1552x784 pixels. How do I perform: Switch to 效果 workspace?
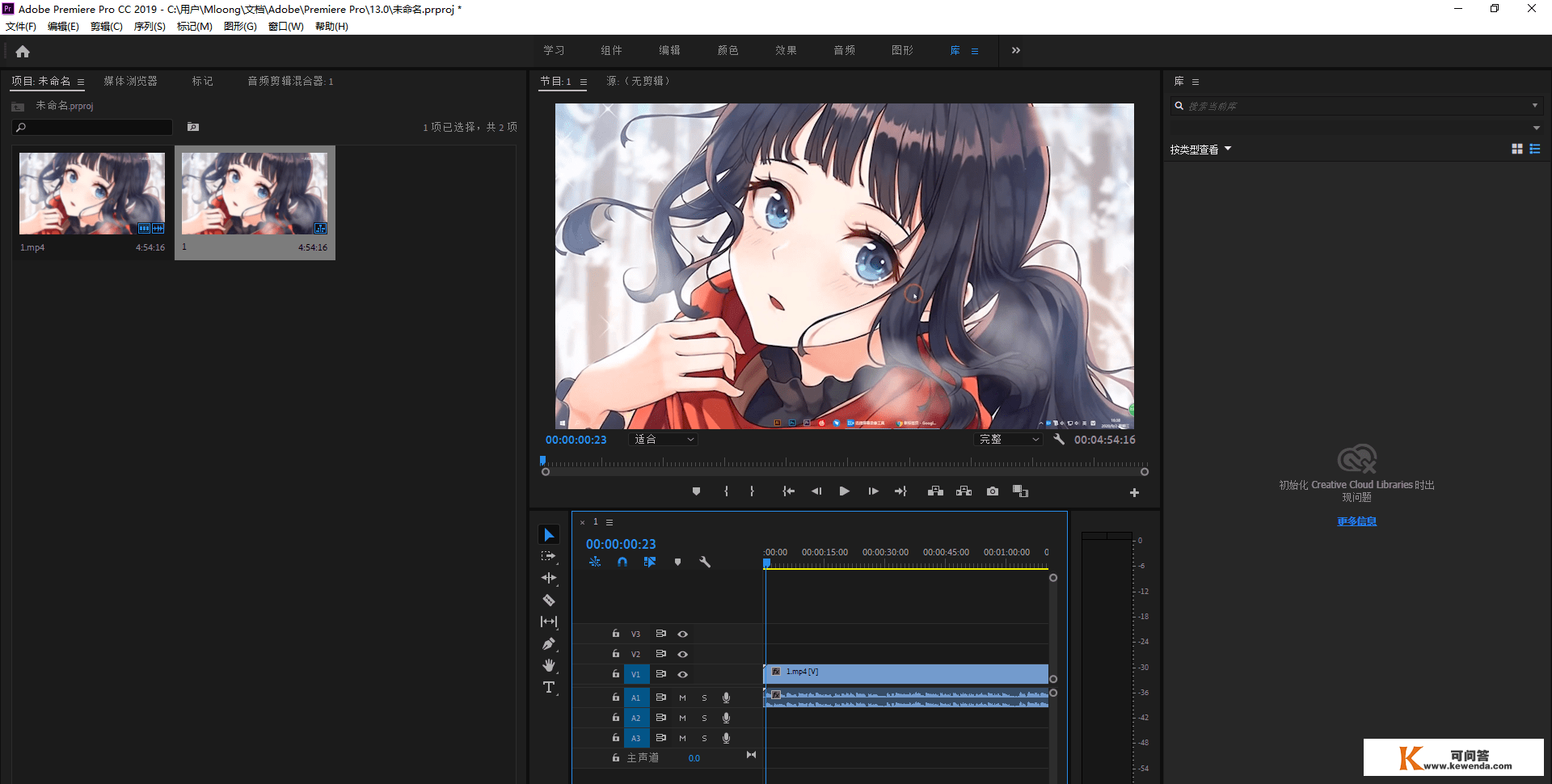(786, 50)
